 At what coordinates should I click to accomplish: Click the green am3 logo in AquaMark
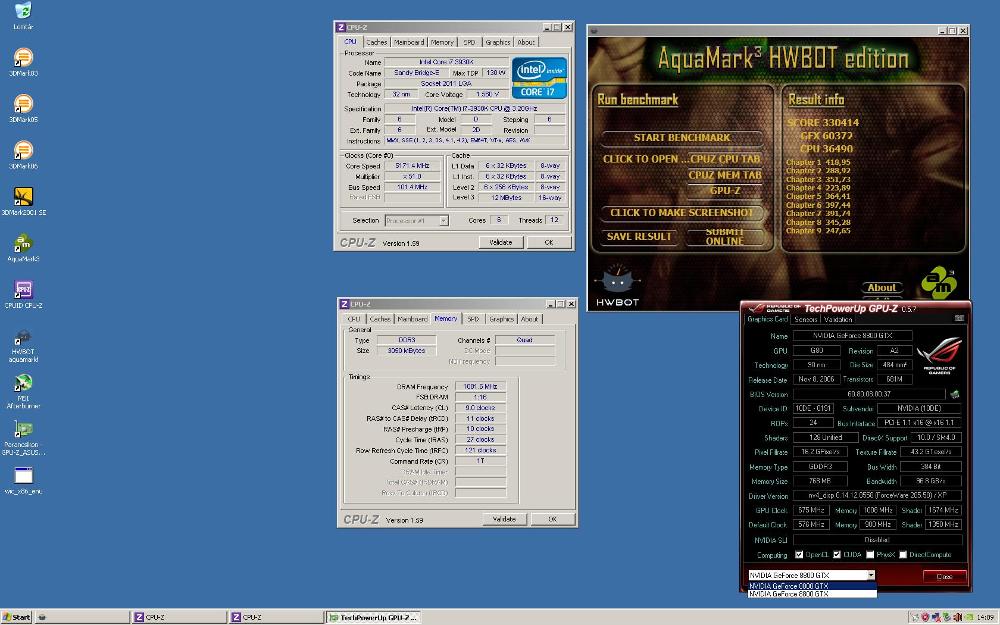click(939, 283)
